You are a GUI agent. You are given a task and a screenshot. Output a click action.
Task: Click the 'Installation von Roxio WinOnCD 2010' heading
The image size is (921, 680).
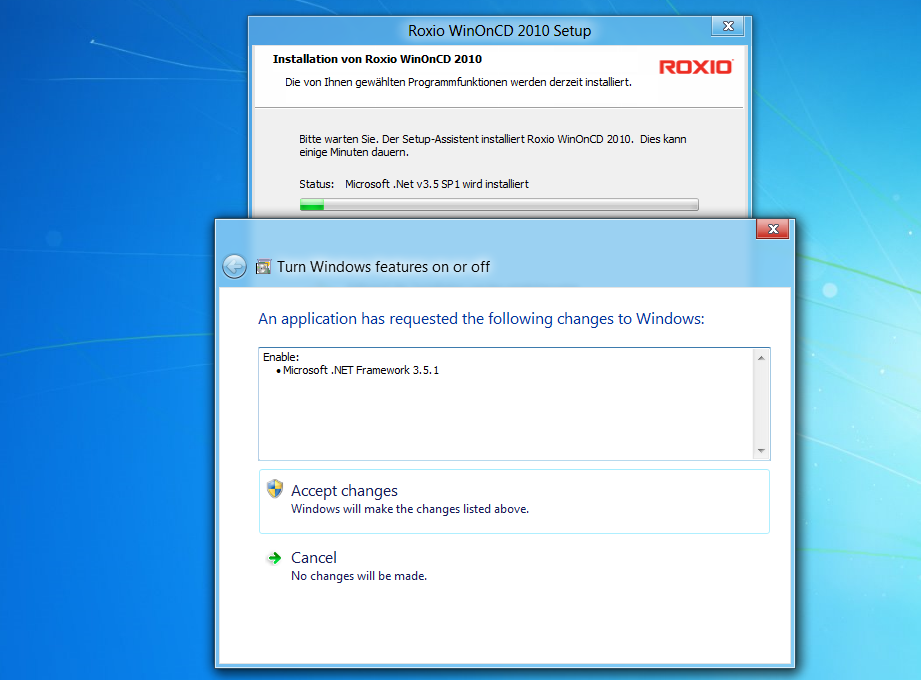[377, 59]
